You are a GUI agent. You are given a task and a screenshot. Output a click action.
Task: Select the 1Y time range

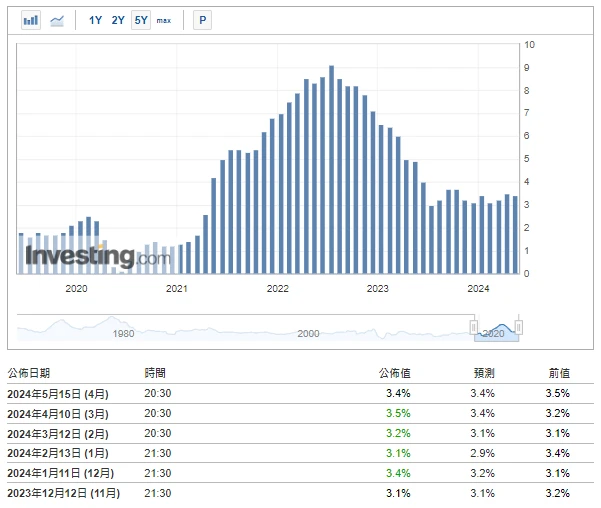(95, 20)
